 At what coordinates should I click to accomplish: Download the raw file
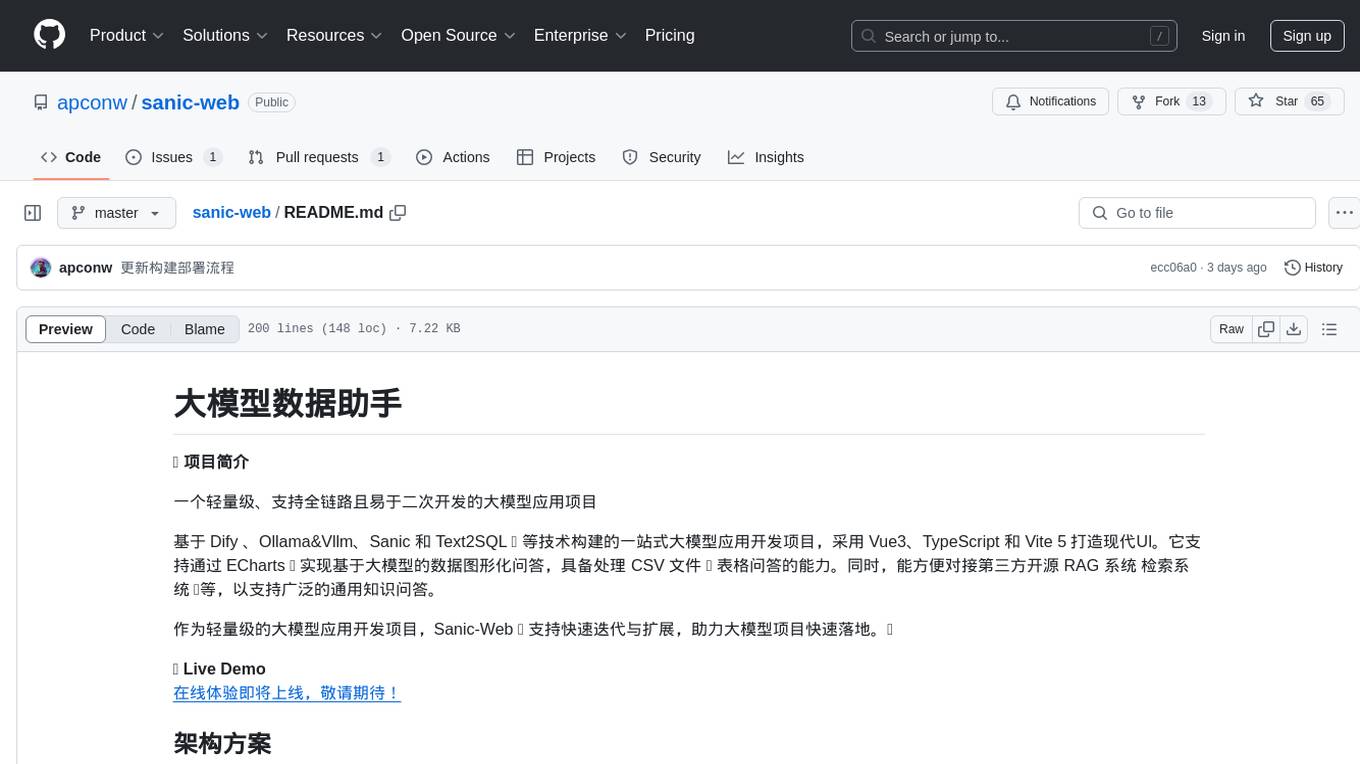[1293, 329]
